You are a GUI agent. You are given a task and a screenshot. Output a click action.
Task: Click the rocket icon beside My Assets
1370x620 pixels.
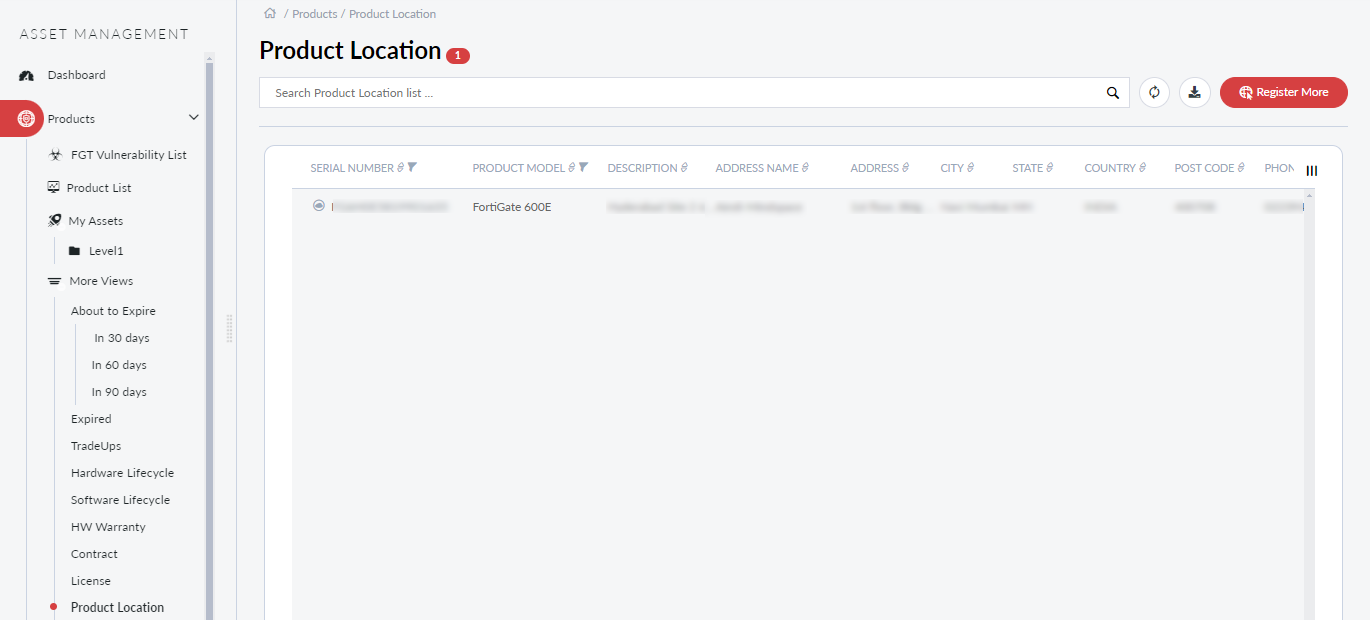tap(55, 220)
